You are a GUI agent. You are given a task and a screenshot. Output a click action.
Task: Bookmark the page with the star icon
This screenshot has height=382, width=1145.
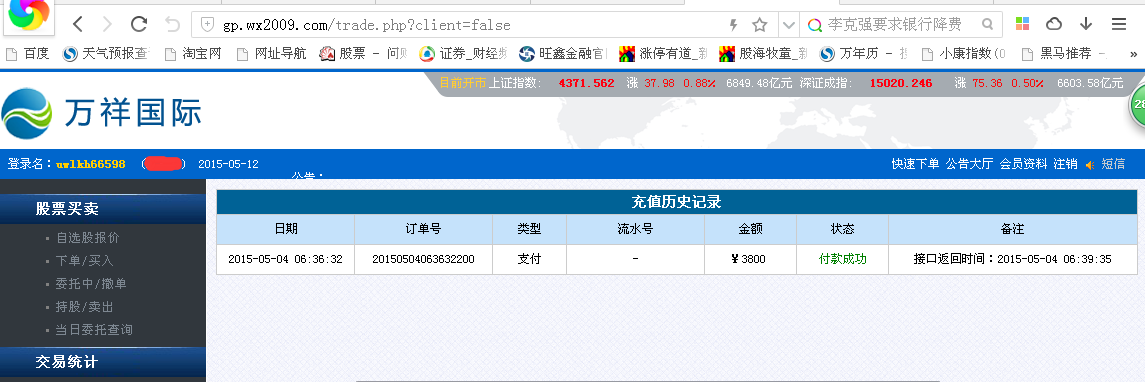point(759,25)
